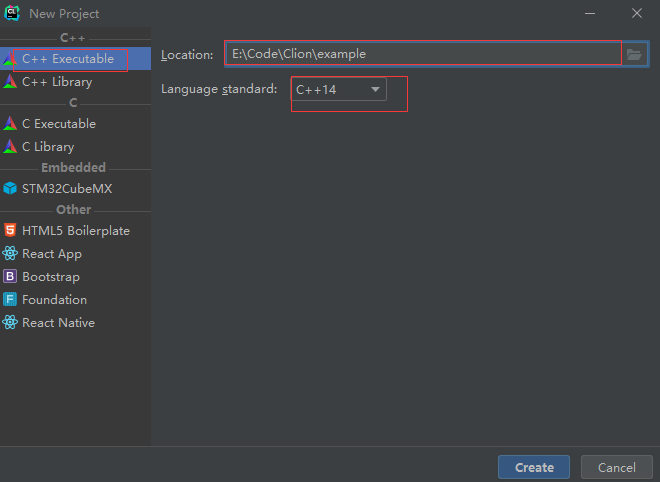Select C++ Library project type
660x482 pixels.
click(x=75, y=82)
